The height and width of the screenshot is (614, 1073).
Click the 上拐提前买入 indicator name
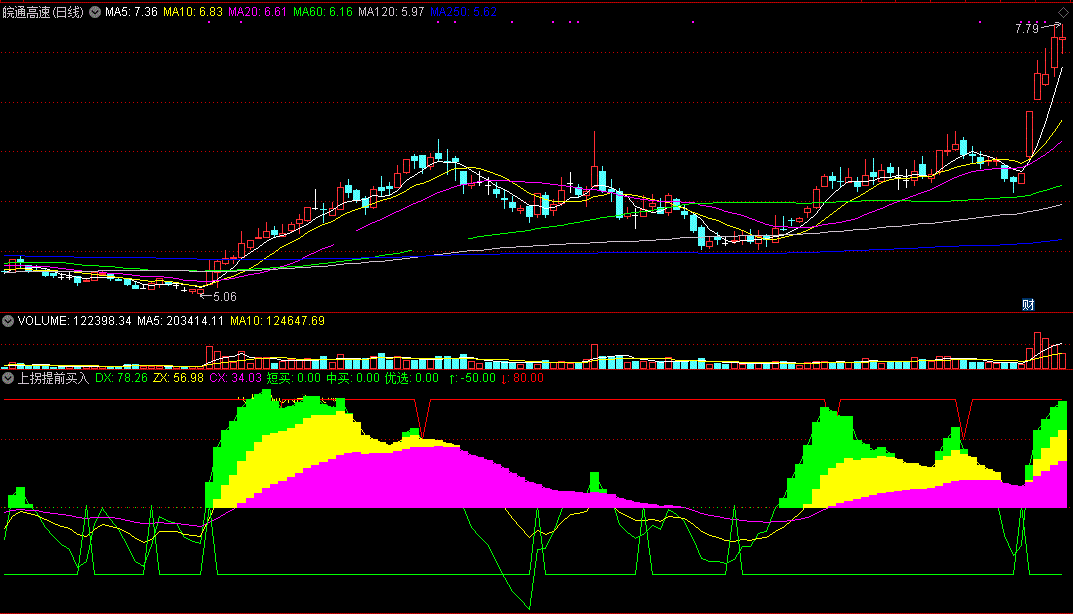53,378
